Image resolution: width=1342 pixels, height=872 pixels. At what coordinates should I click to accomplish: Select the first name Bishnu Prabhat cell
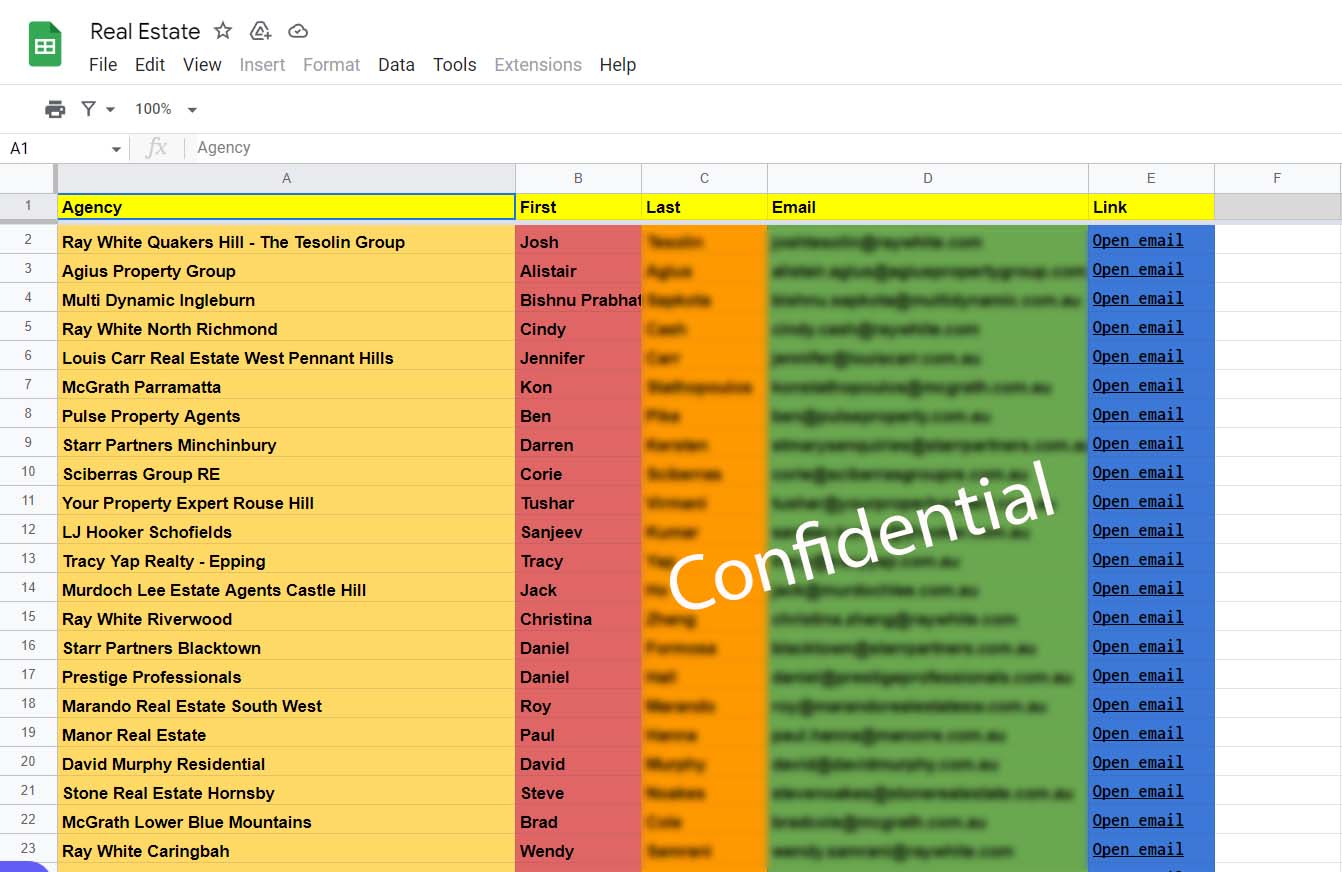(x=578, y=300)
